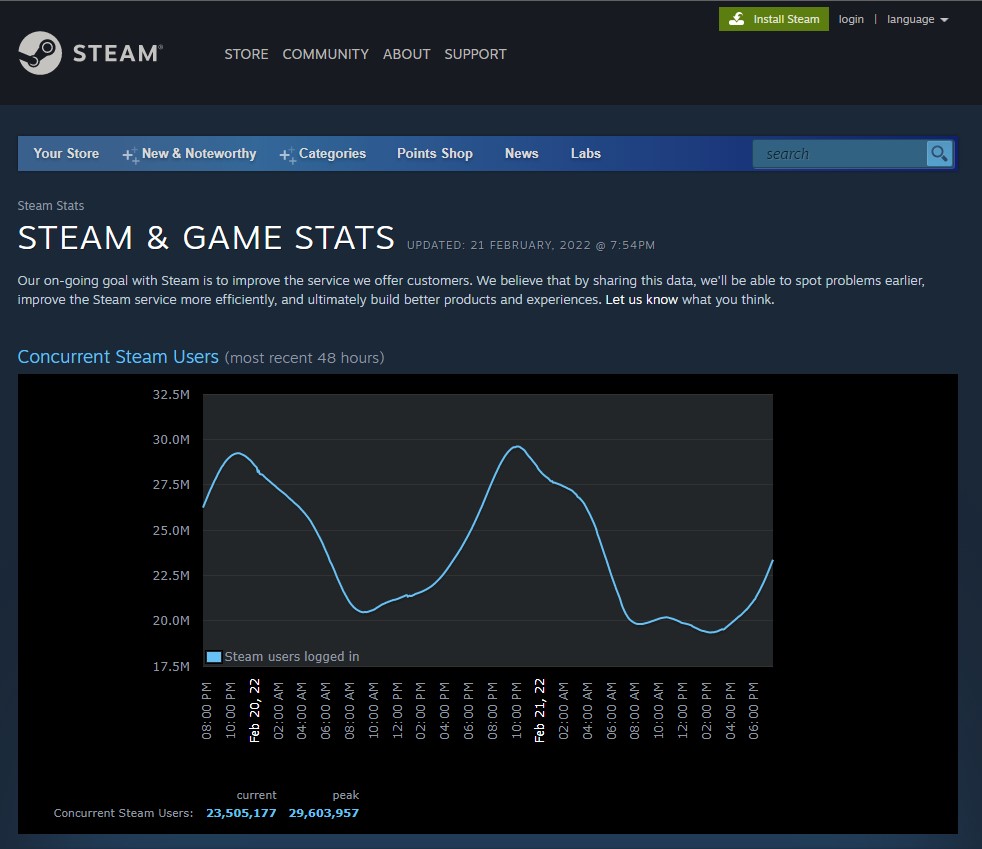
Task: Click the 27.5M y-axis label
Action: pos(171,485)
